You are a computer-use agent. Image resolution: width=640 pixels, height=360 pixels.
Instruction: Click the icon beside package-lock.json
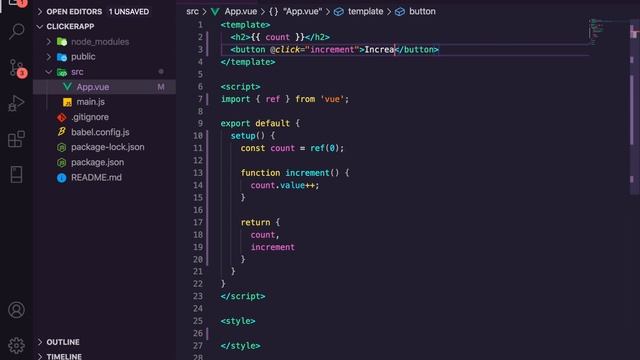[62, 147]
